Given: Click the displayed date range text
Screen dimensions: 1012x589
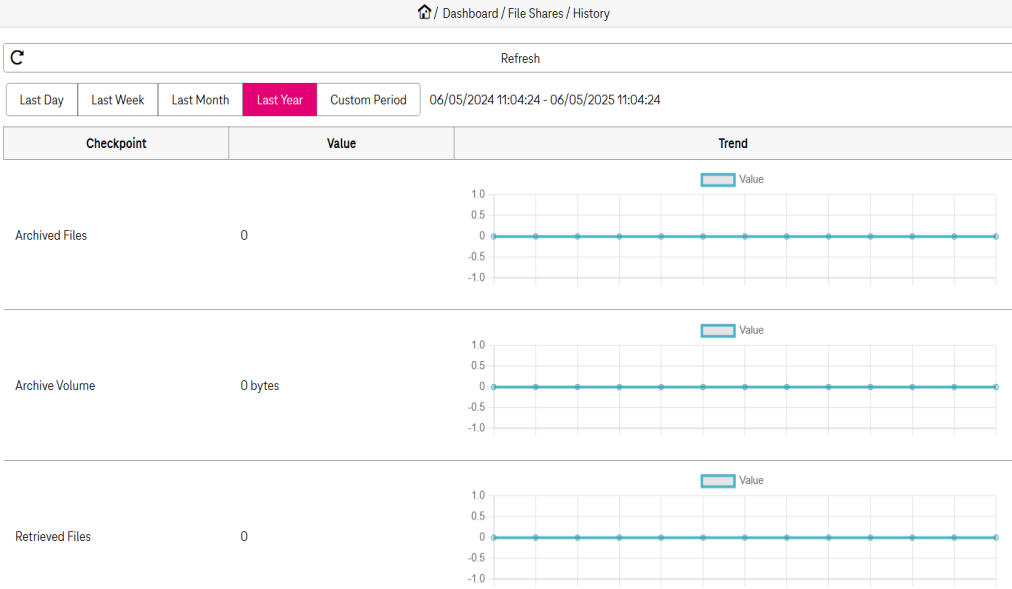Looking at the screenshot, I should click(x=545, y=100).
